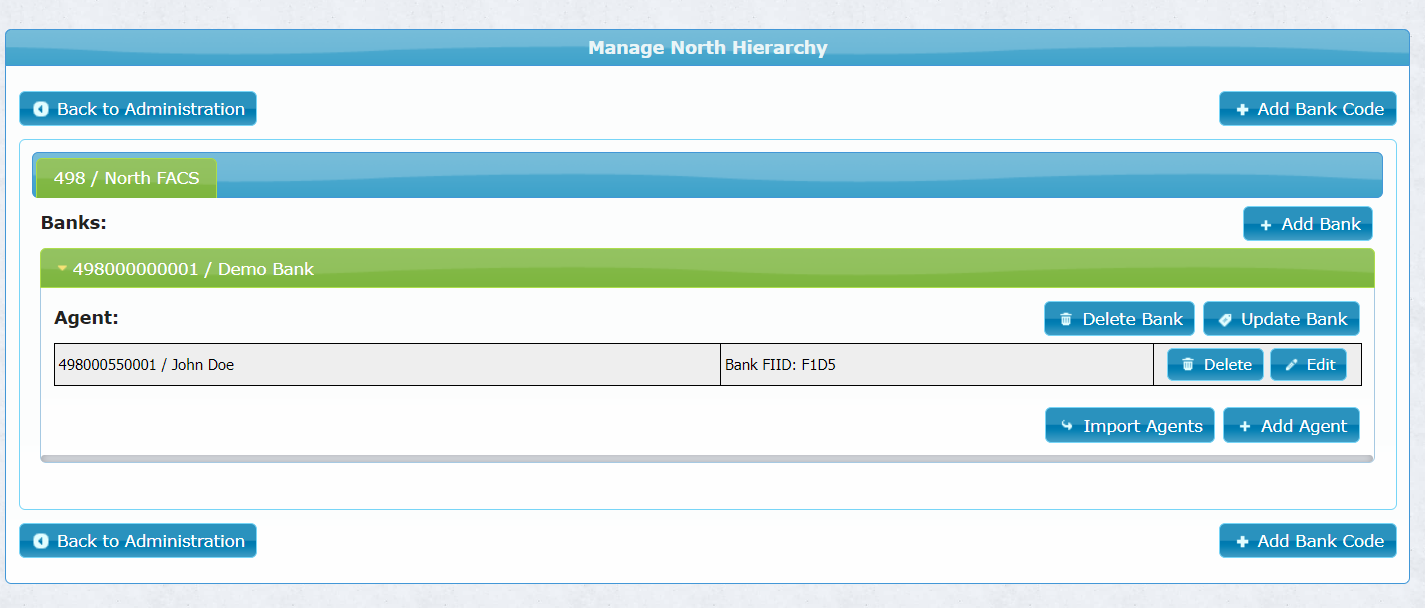Click the trash icon in John Doe's row
The image size is (1425, 608).
point(1188,365)
